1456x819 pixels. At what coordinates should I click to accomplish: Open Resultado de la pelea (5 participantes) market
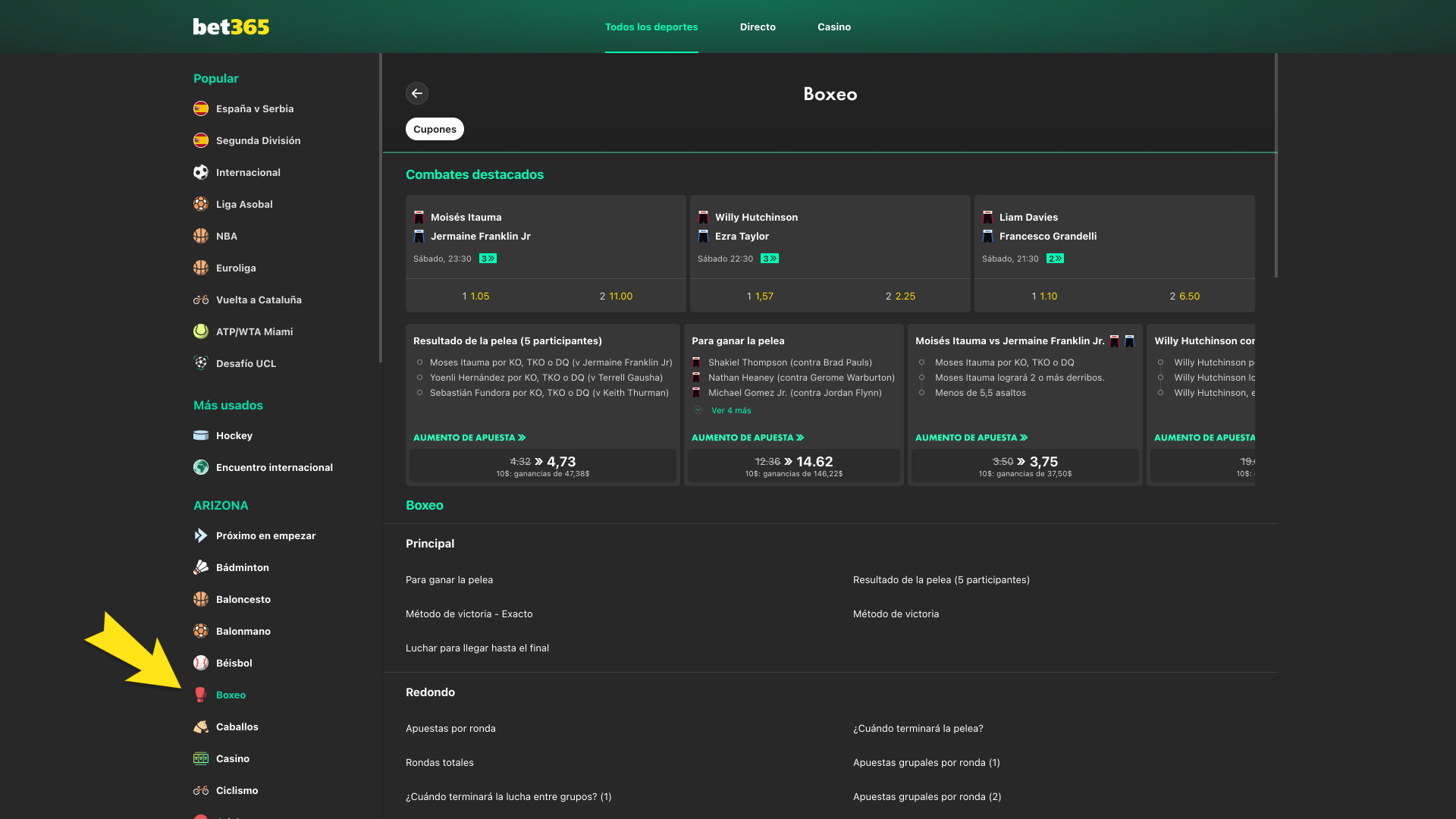(x=941, y=579)
